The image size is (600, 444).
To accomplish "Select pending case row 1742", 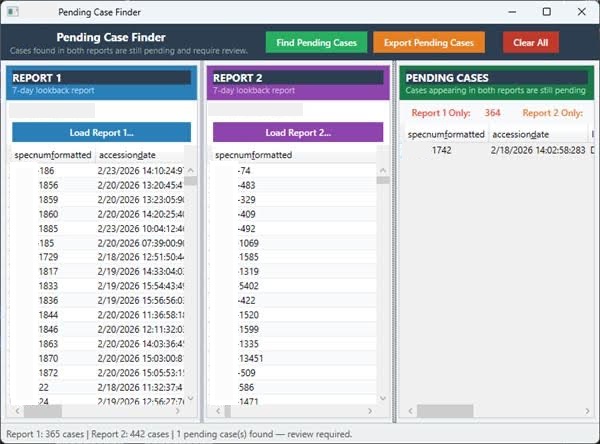I will tap(443, 150).
